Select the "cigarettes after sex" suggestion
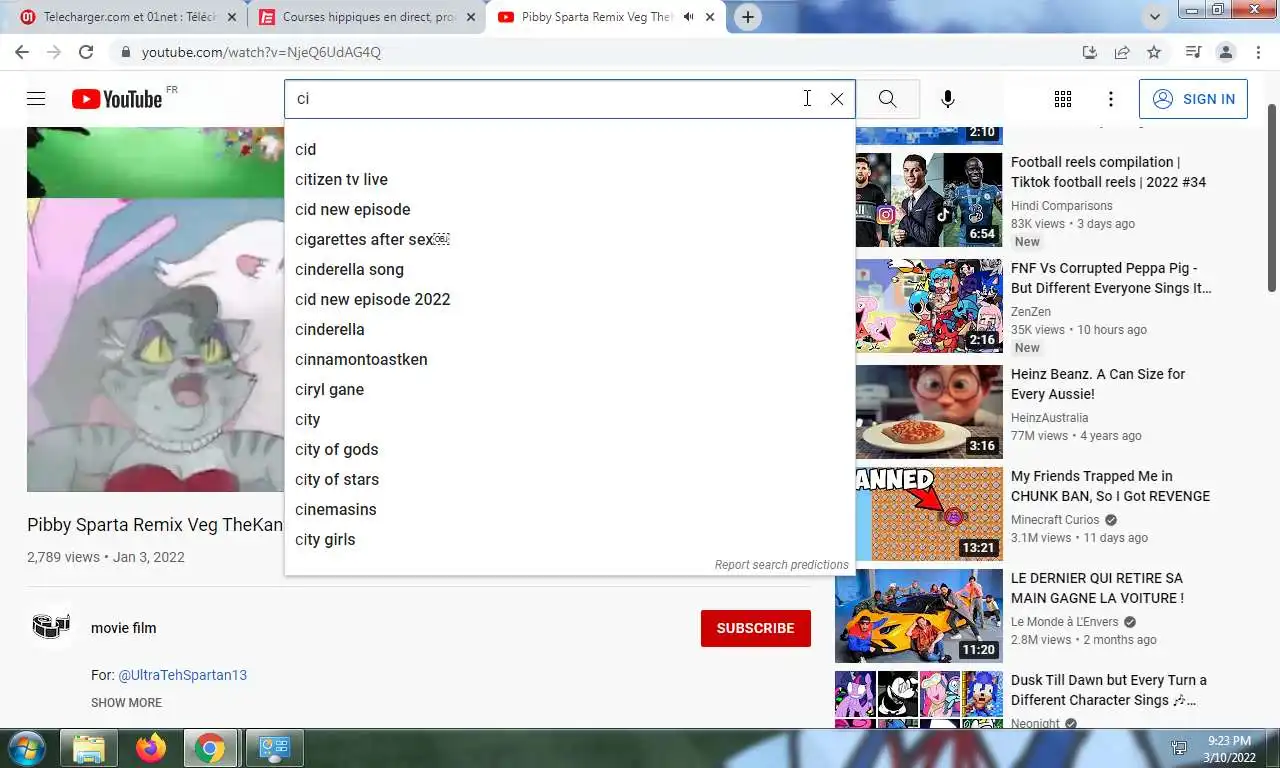This screenshot has height=768, width=1280. (x=570, y=239)
